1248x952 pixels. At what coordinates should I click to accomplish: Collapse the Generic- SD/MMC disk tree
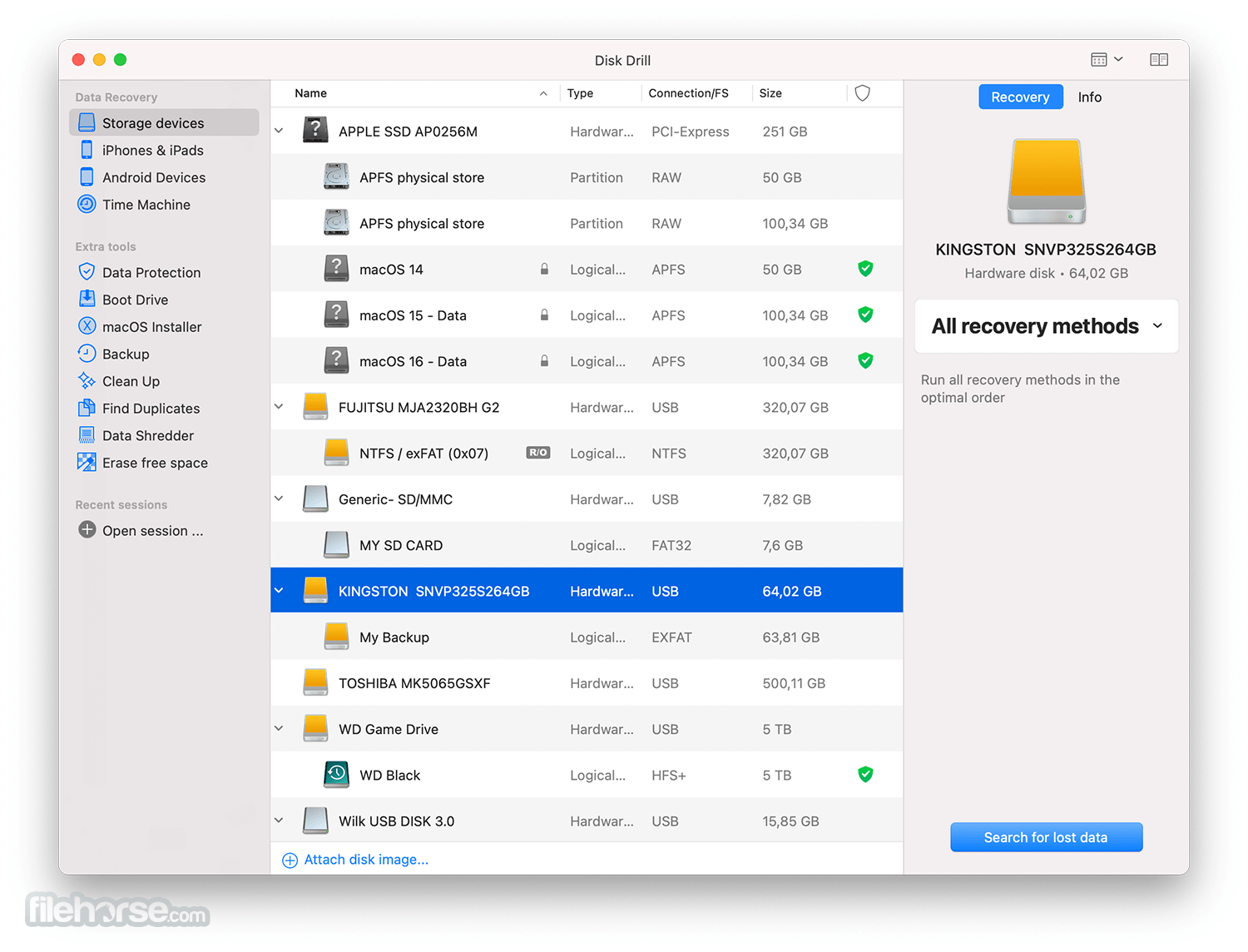280,498
